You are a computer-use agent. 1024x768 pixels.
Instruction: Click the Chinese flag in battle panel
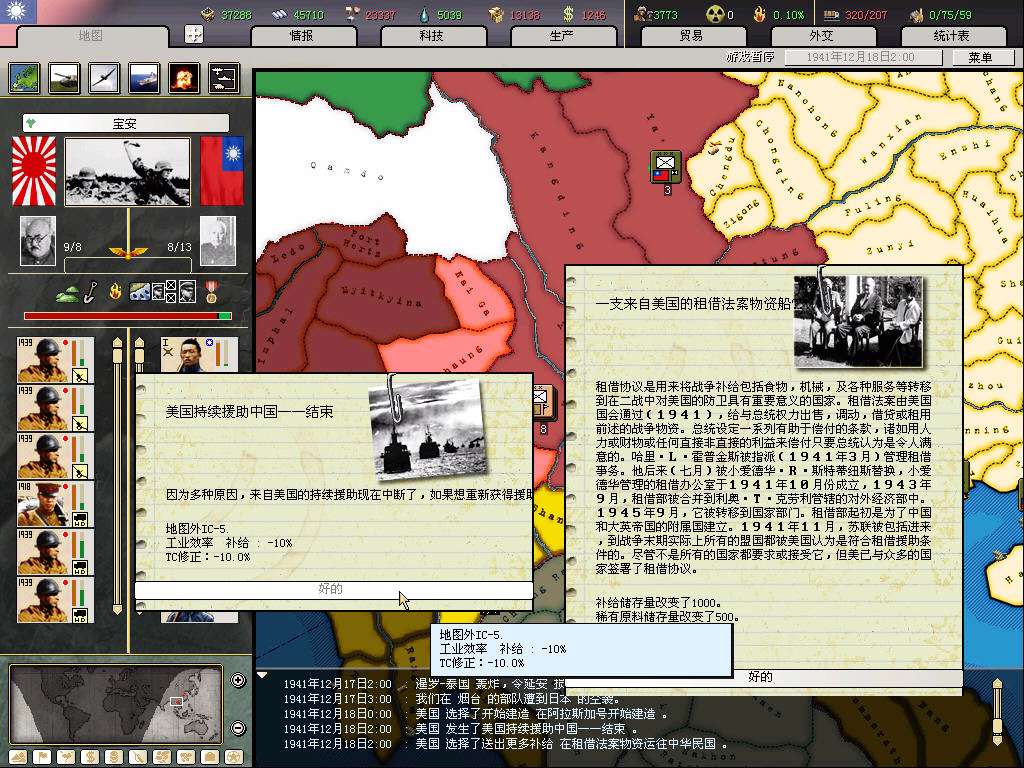pyautogui.click(x=222, y=170)
